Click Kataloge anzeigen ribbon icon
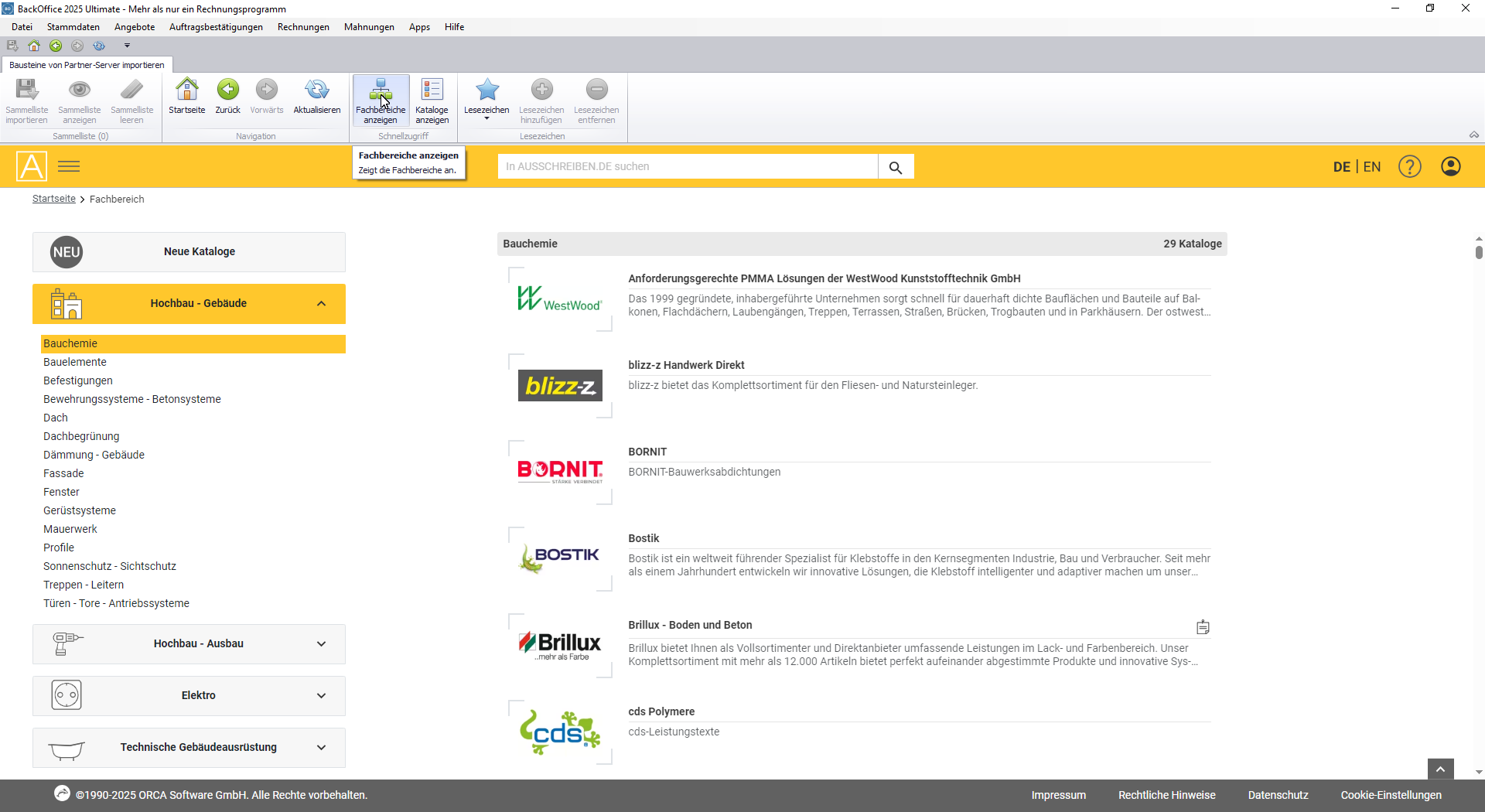The width and height of the screenshot is (1485, 812). [432, 100]
